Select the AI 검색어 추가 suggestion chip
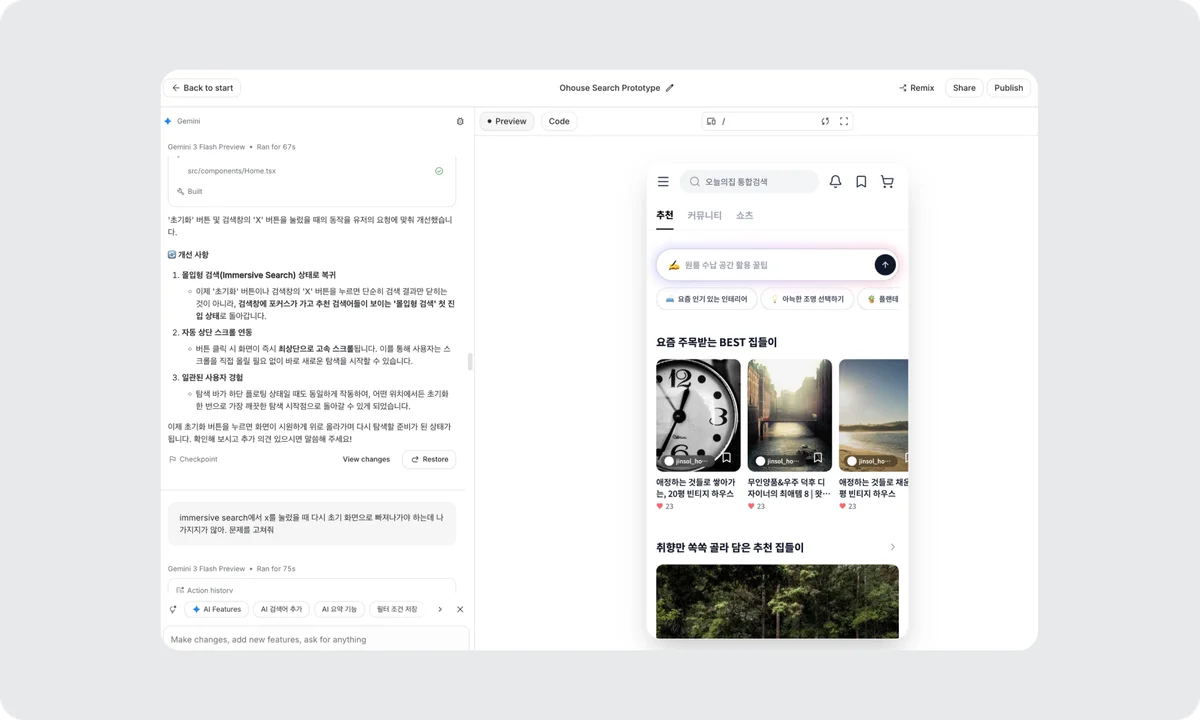The image size is (1200, 720). point(281,609)
